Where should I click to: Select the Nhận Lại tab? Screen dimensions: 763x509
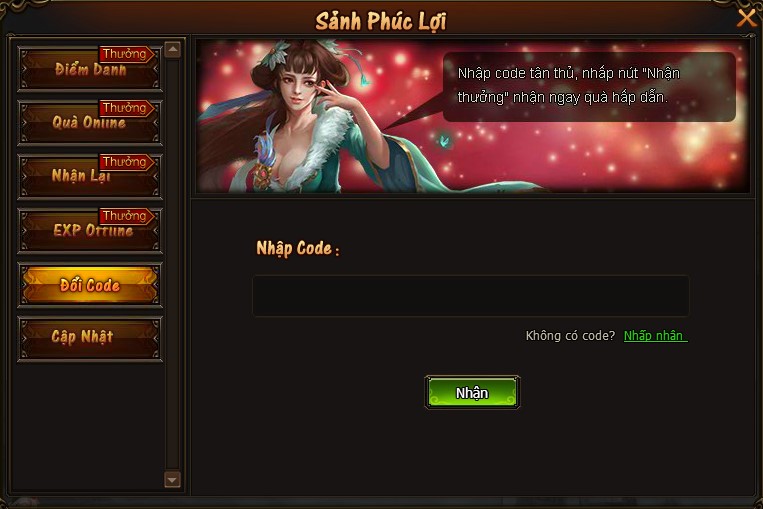pyautogui.click(x=90, y=177)
